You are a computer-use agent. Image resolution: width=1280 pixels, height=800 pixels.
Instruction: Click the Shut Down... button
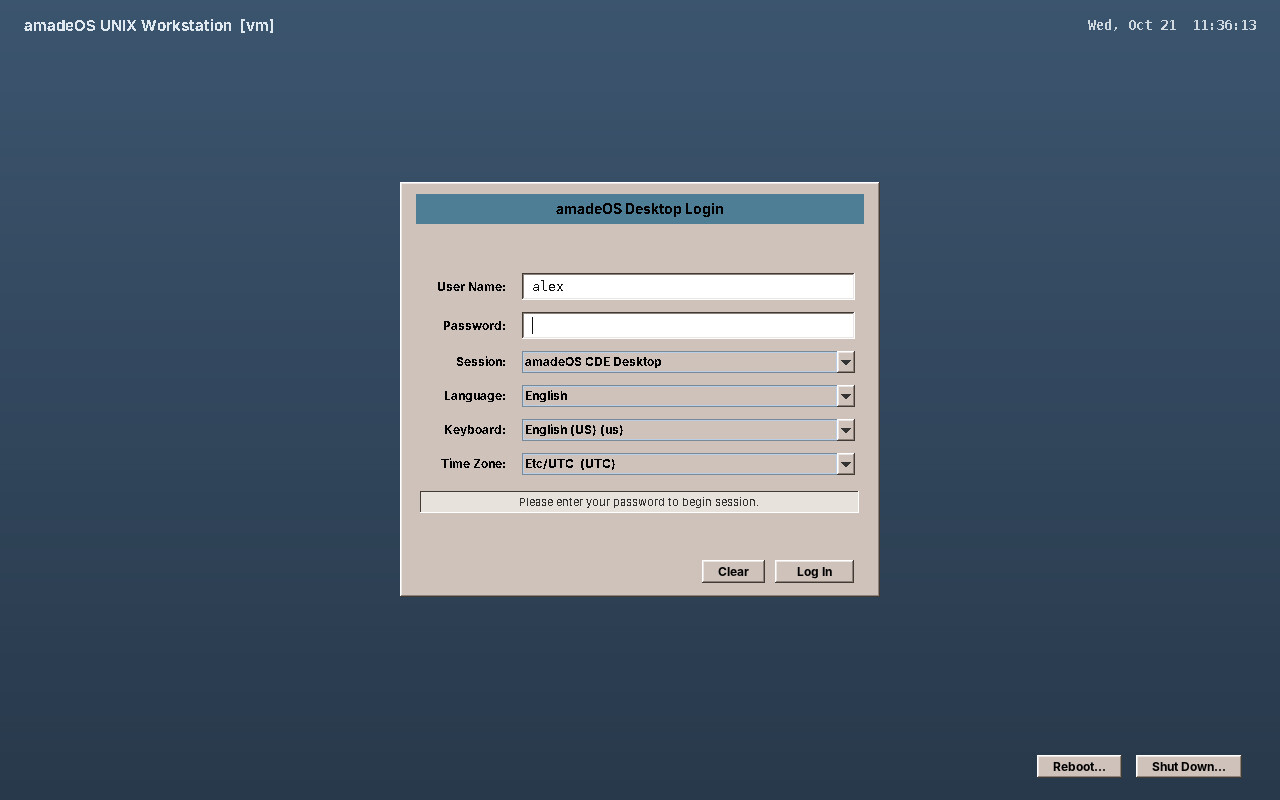coord(1188,767)
